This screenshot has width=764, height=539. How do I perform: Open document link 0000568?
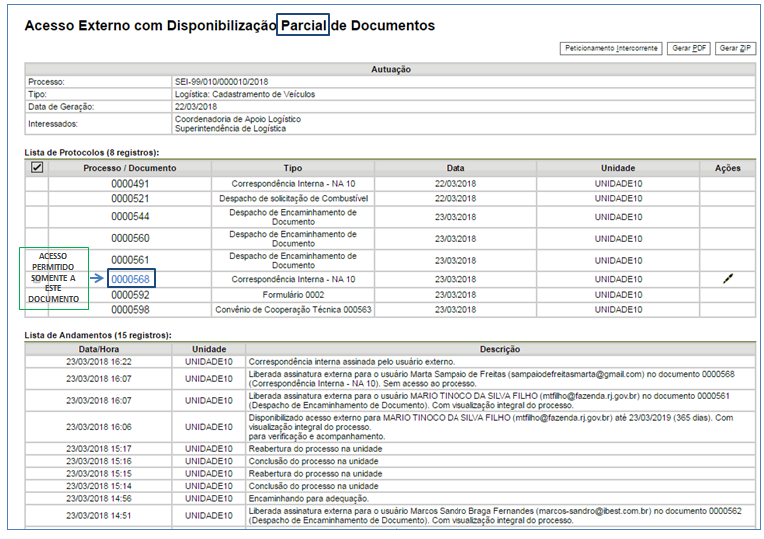click(130, 280)
